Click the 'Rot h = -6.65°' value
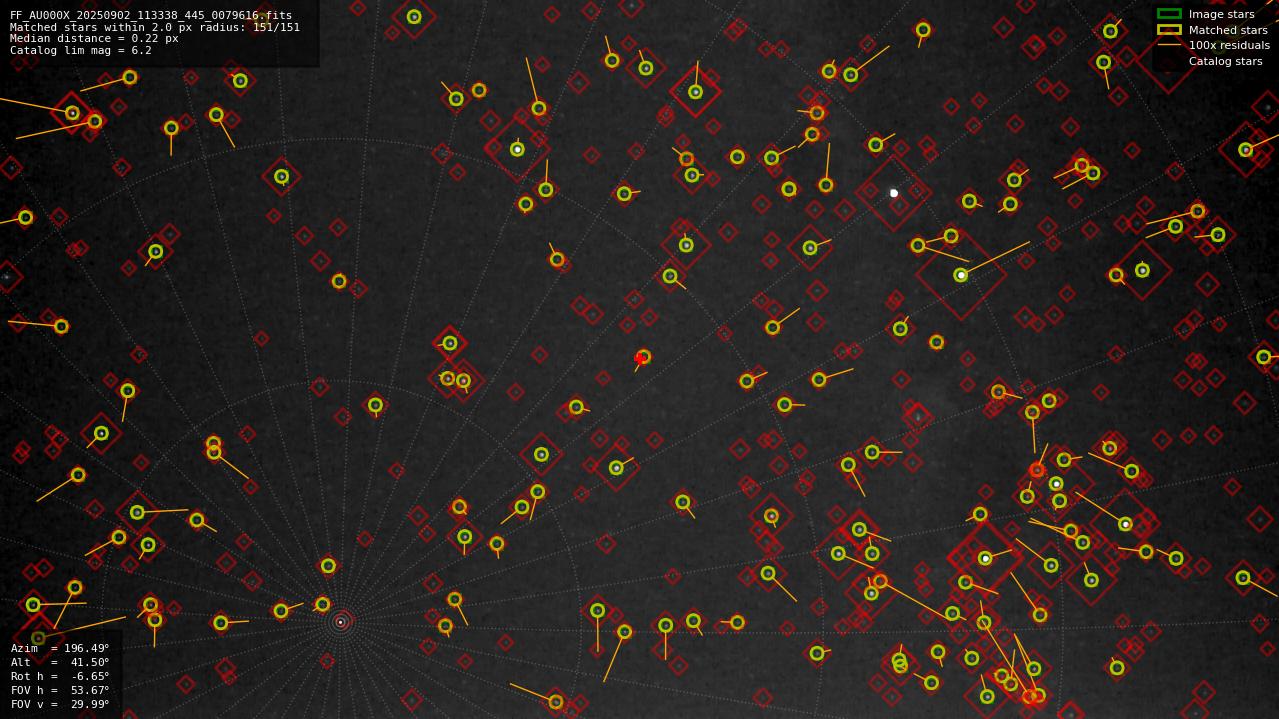Screen dimensions: 1279x719 60,677
